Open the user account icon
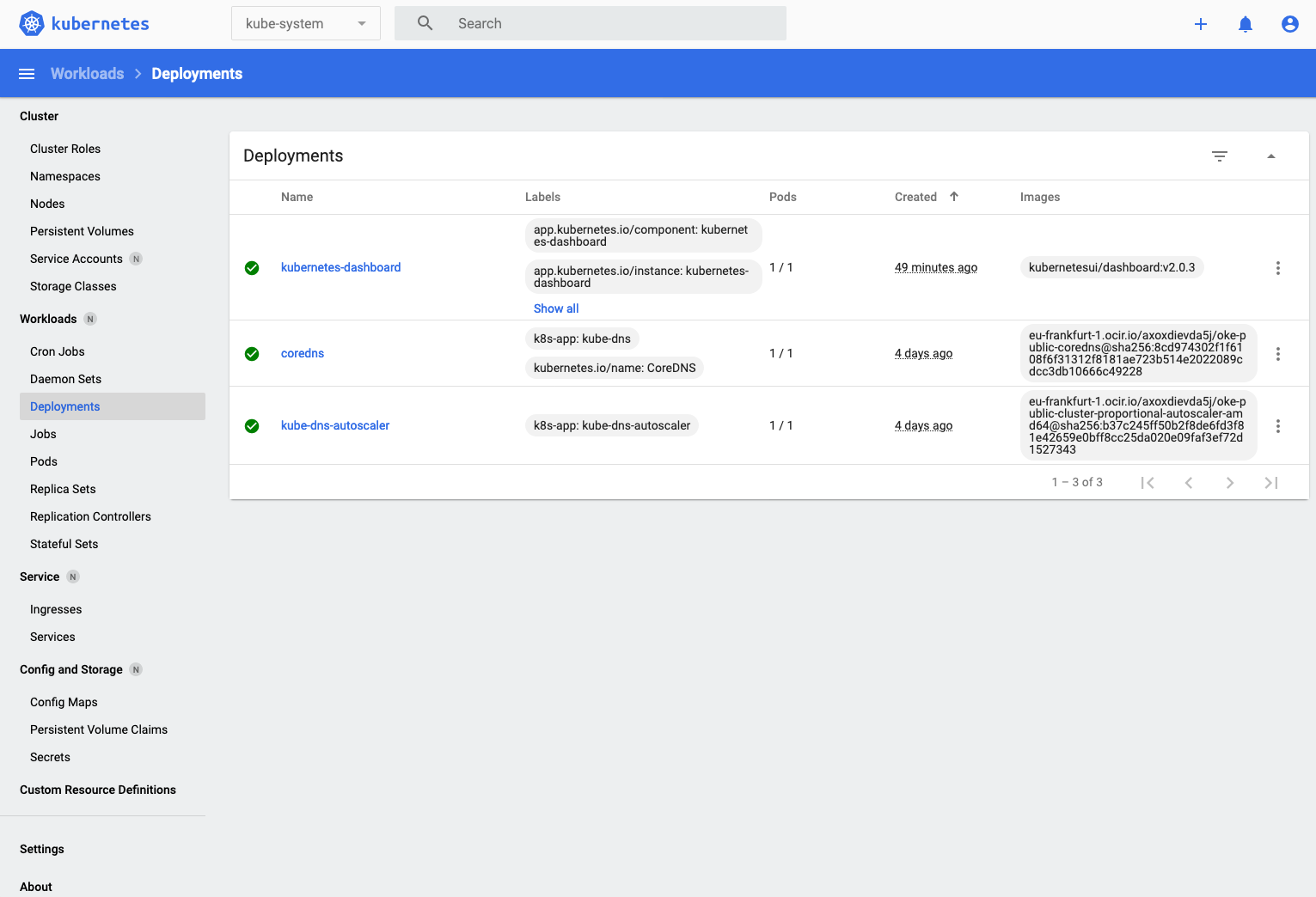Image resolution: width=1316 pixels, height=897 pixels. [1290, 24]
